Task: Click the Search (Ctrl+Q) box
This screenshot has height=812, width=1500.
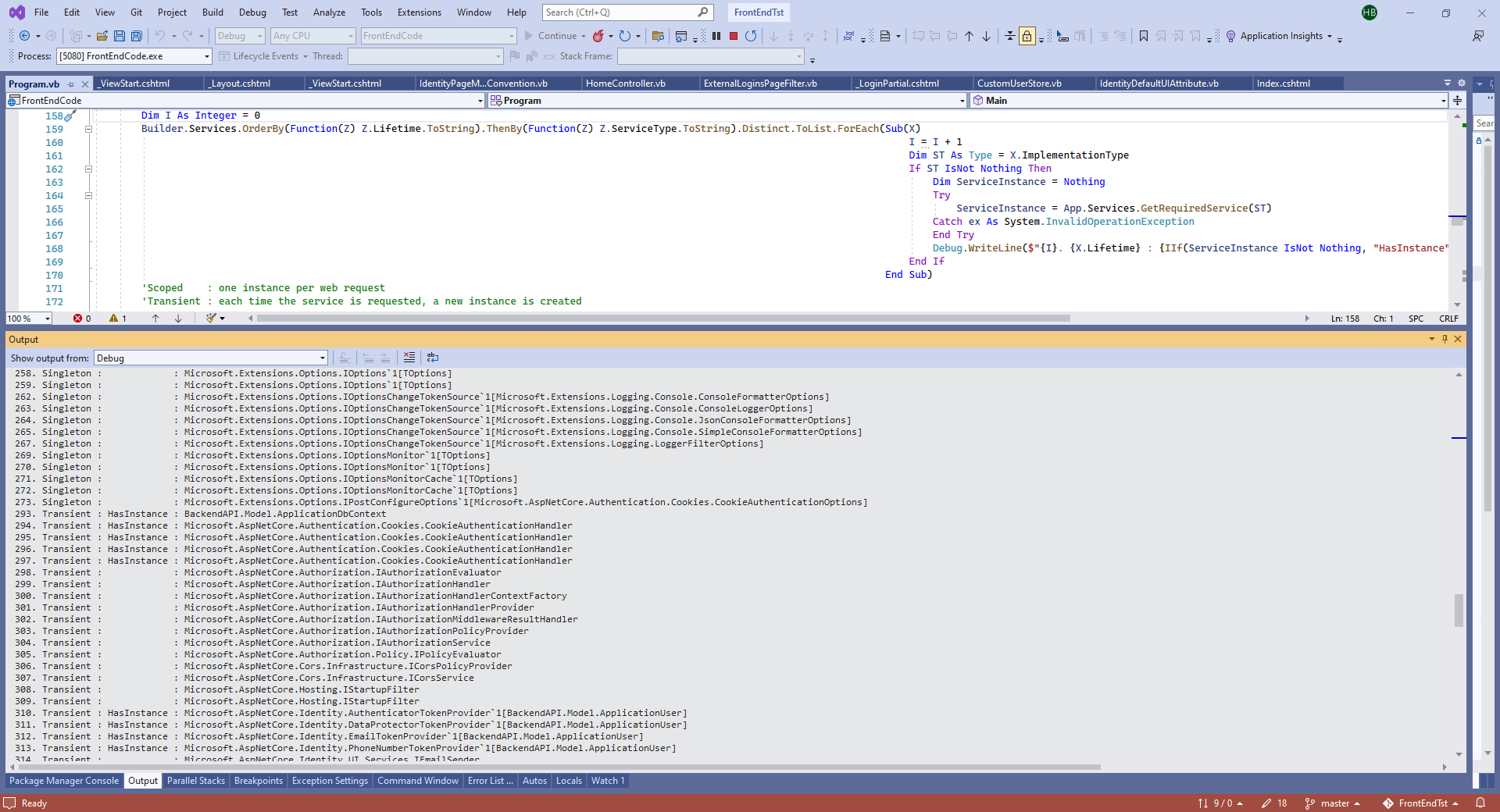Action: pyautogui.click(x=627, y=12)
